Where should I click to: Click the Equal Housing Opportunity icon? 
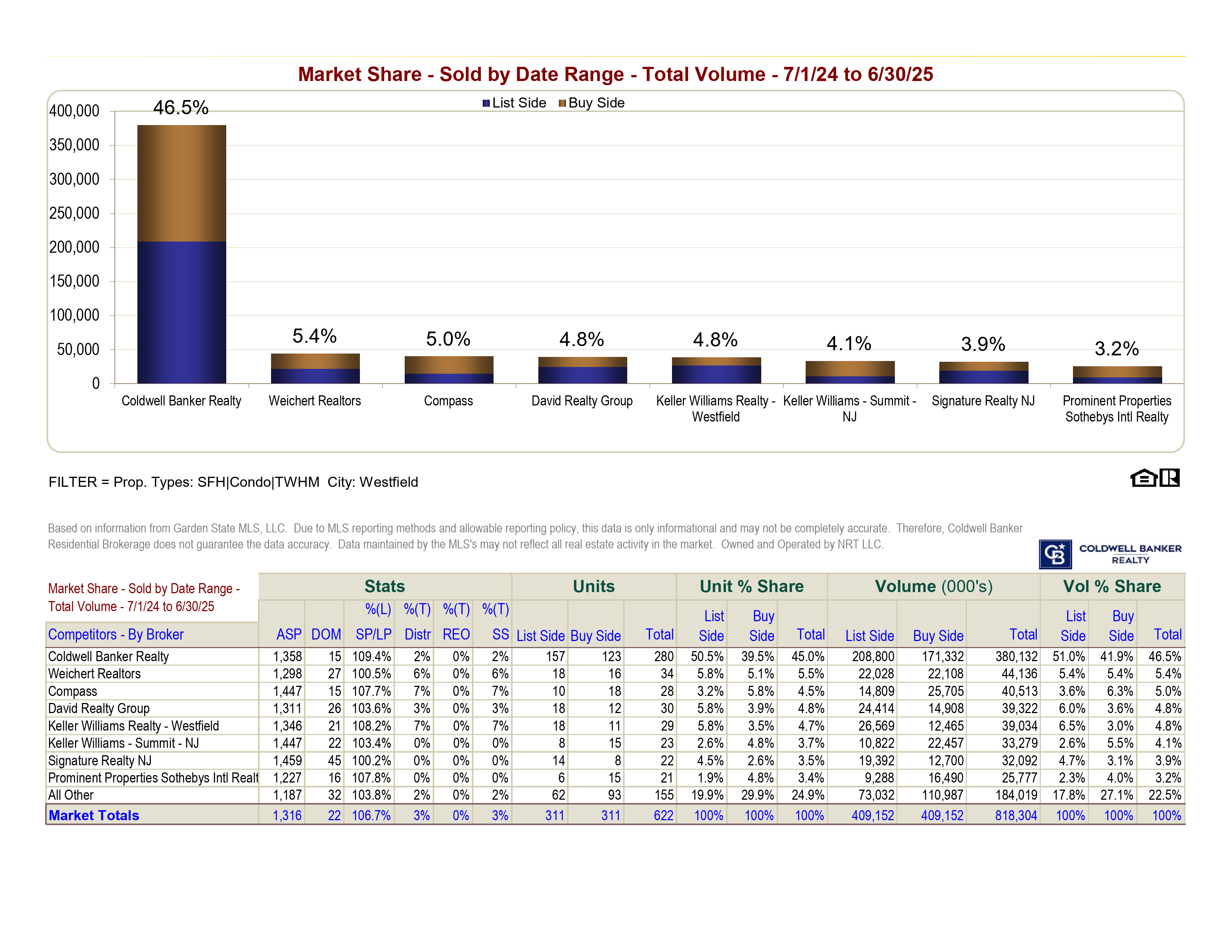pyautogui.click(x=1144, y=478)
